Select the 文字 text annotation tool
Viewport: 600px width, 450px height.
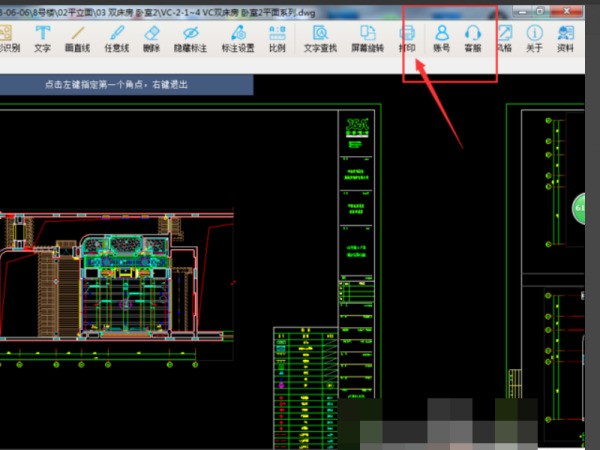pyautogui.click(x=42, y=38)
